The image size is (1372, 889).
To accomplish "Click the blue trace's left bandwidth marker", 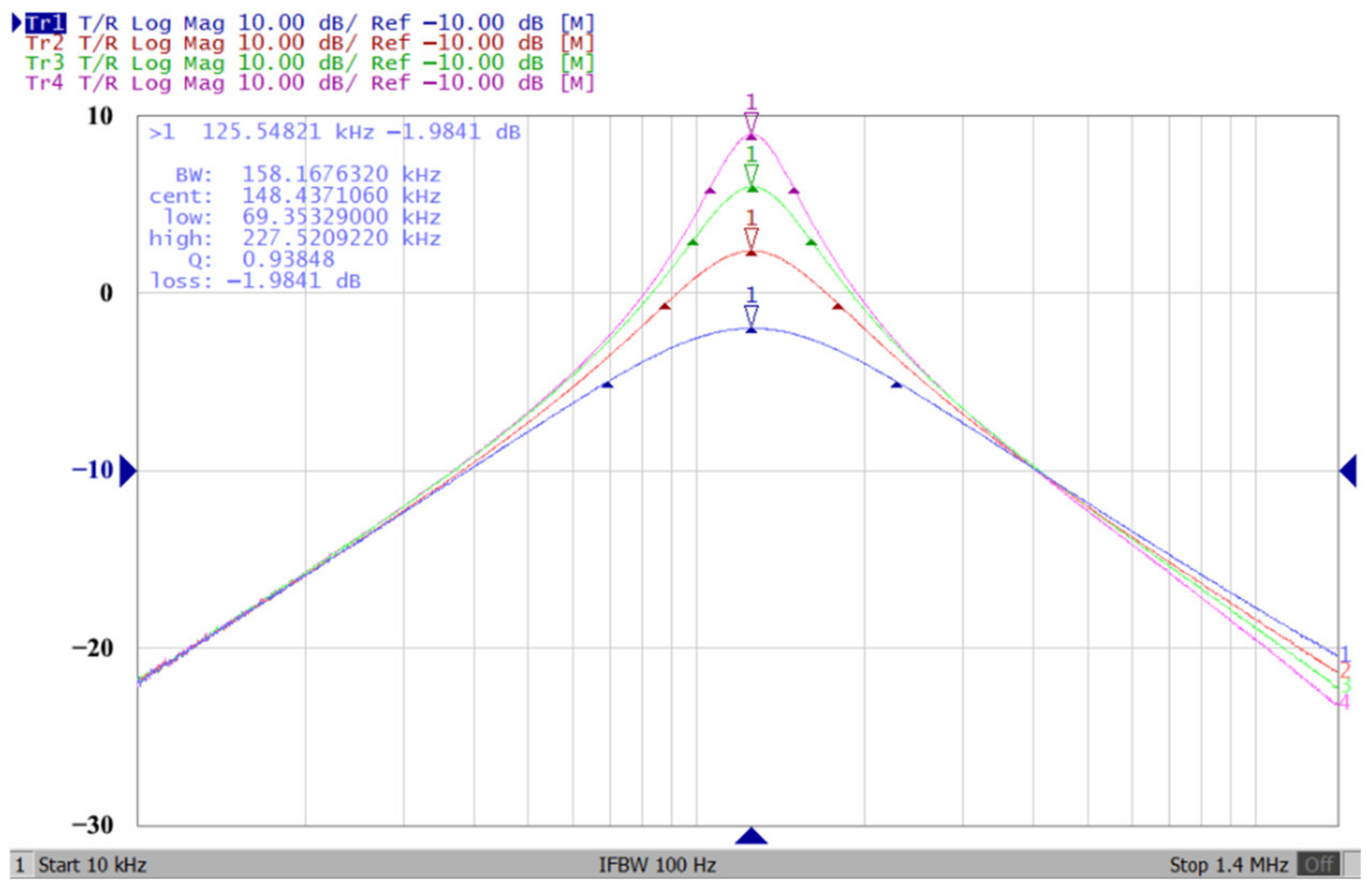I will click(x=606, y=384).
